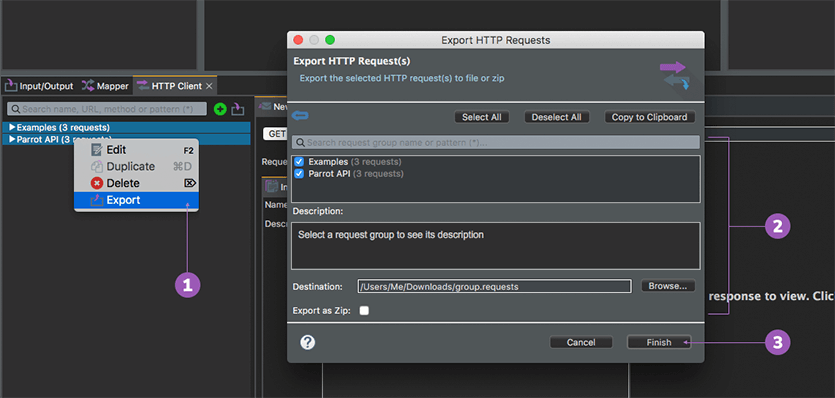This screenshot has width=835, height=398.
Task: Enable the Export as Zip checkbox
Action: tap(364, 311)
